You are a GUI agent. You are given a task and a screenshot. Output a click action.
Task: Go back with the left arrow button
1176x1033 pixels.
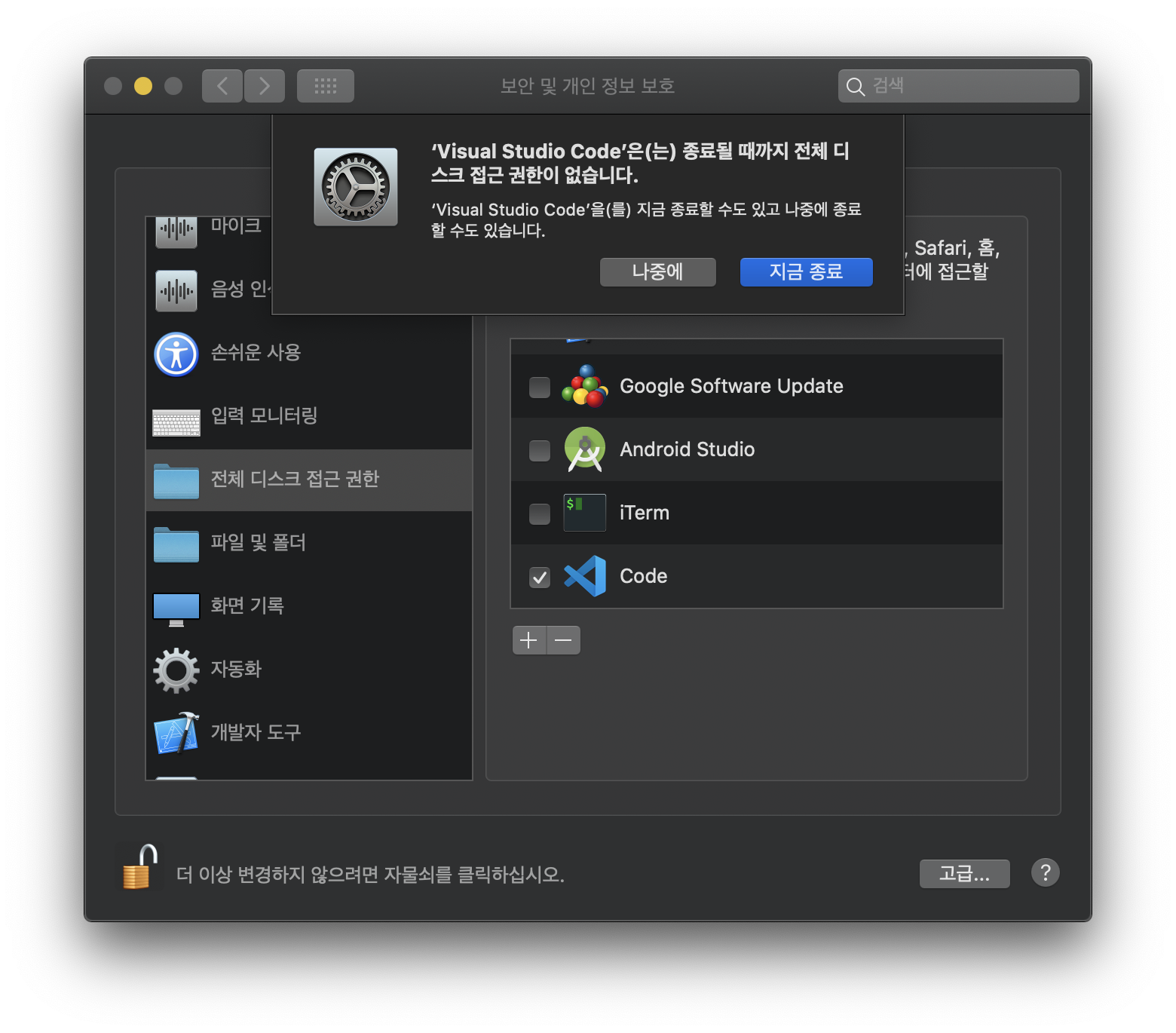(x=222, y=86)
